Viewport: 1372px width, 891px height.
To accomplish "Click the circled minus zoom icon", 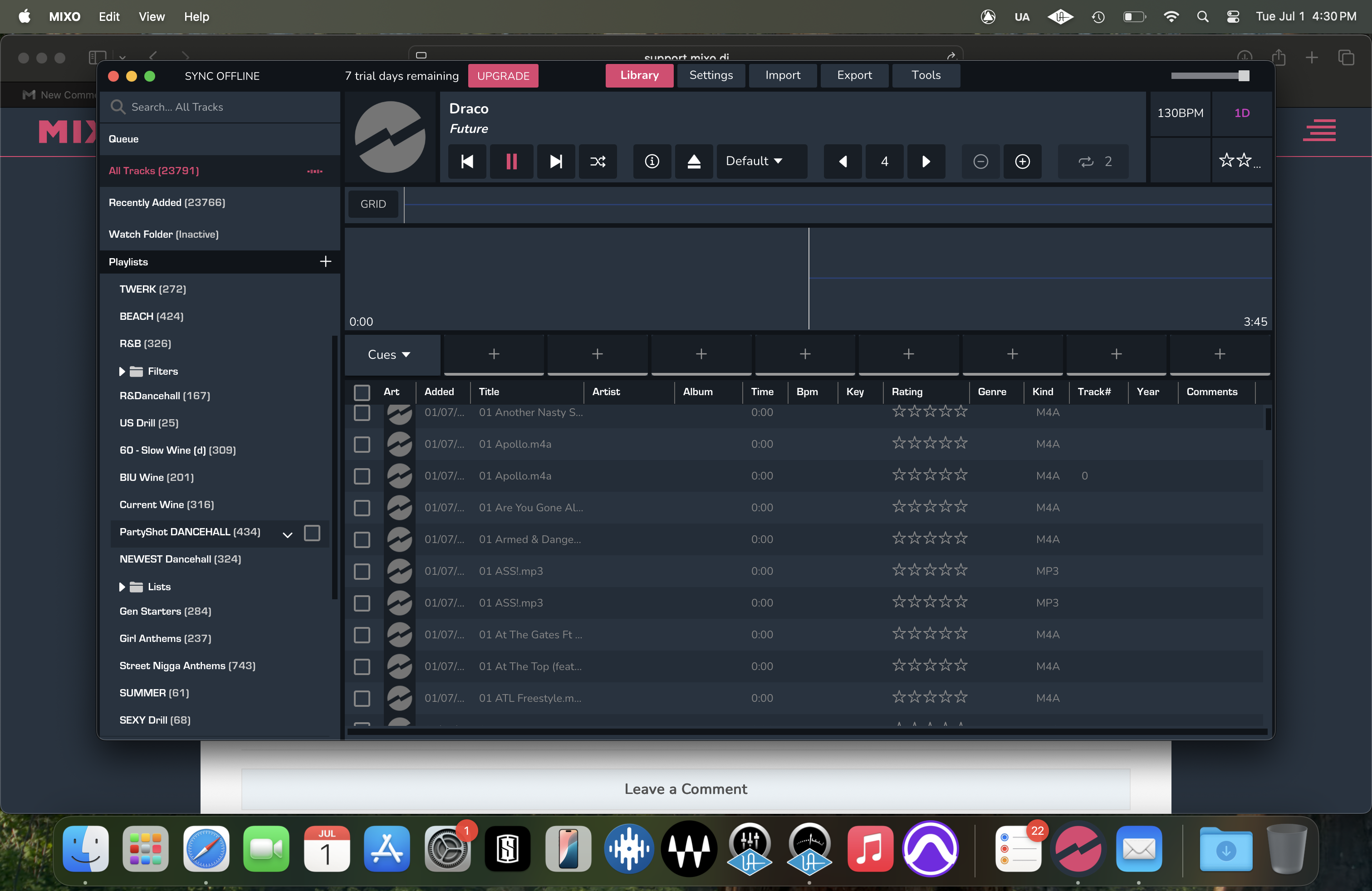I will [980, 162].
